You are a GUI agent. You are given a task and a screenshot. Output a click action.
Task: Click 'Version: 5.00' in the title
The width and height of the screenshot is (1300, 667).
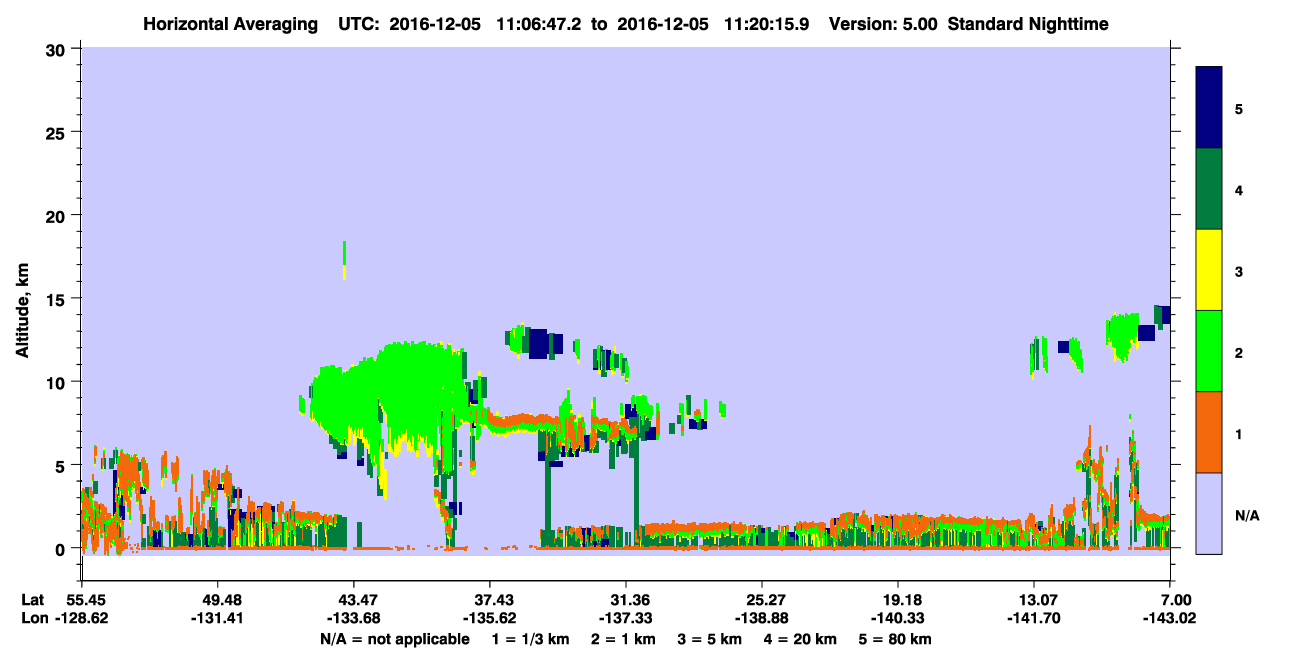[883, 23]
